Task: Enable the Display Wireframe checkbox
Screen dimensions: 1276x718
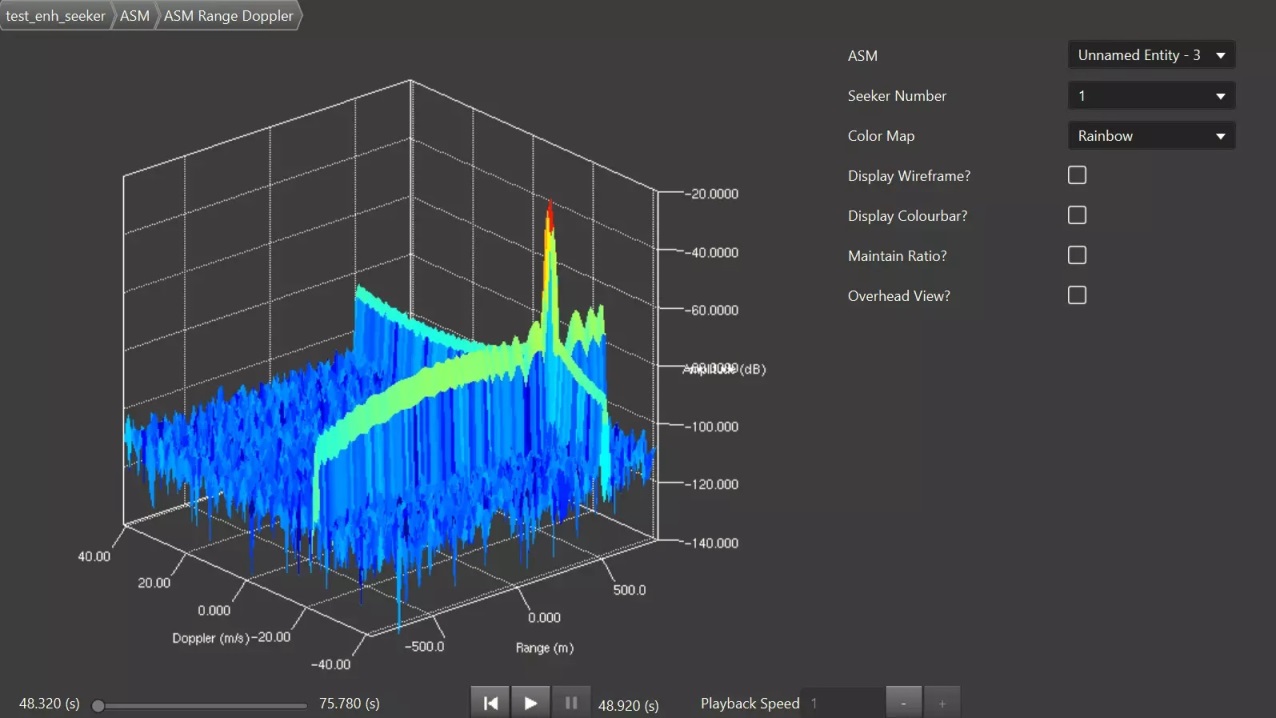Action: point(1077,176)
